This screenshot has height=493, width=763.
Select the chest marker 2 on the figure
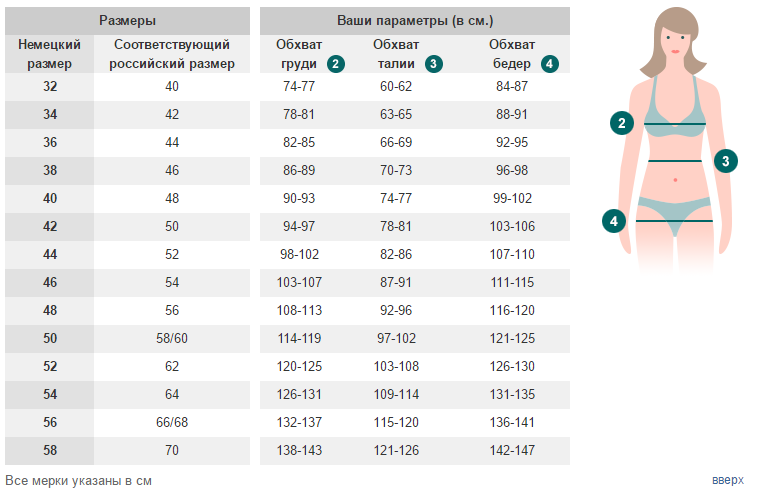click(621, 123)
